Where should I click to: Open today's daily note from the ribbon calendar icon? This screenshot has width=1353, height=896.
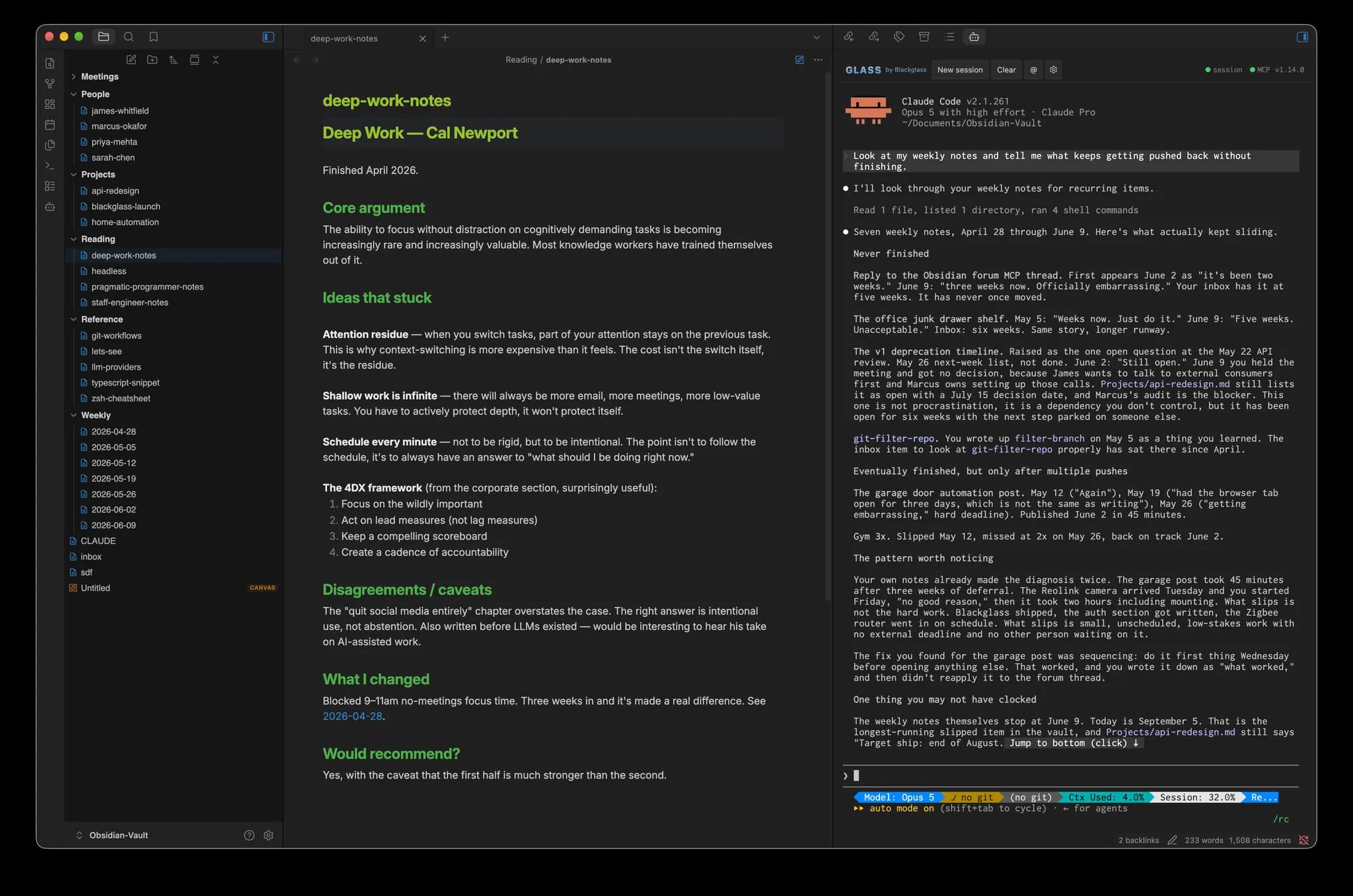tap(50, 125)
